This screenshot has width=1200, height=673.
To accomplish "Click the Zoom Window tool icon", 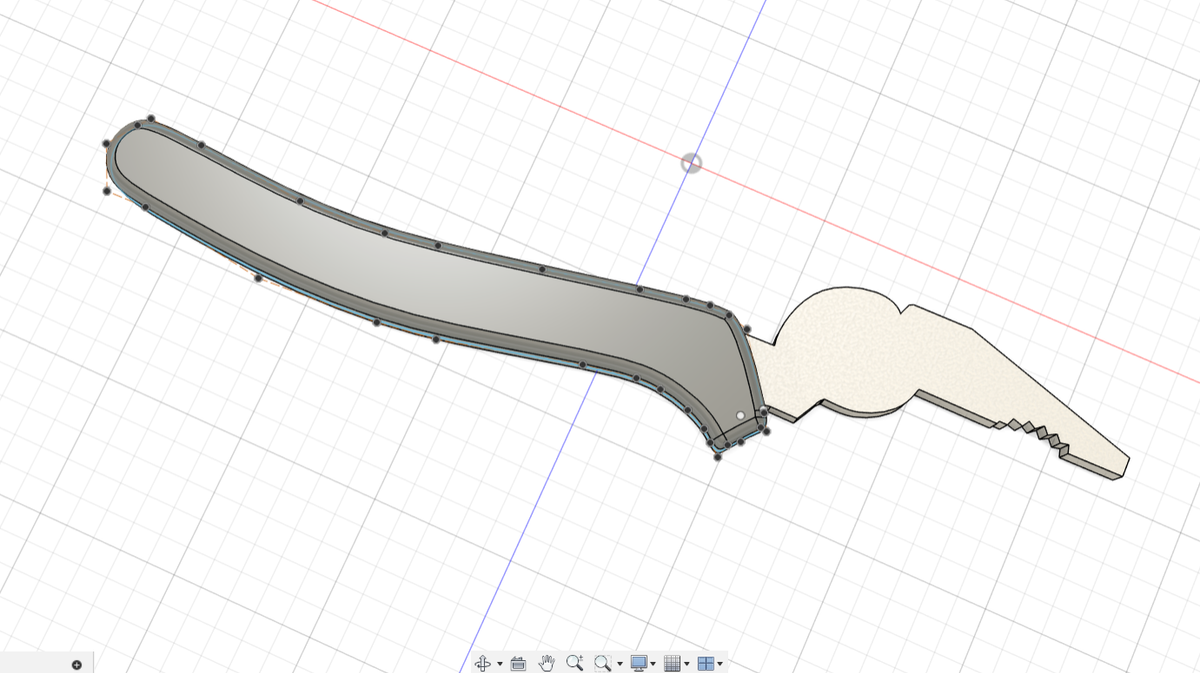I will [602, 663].
